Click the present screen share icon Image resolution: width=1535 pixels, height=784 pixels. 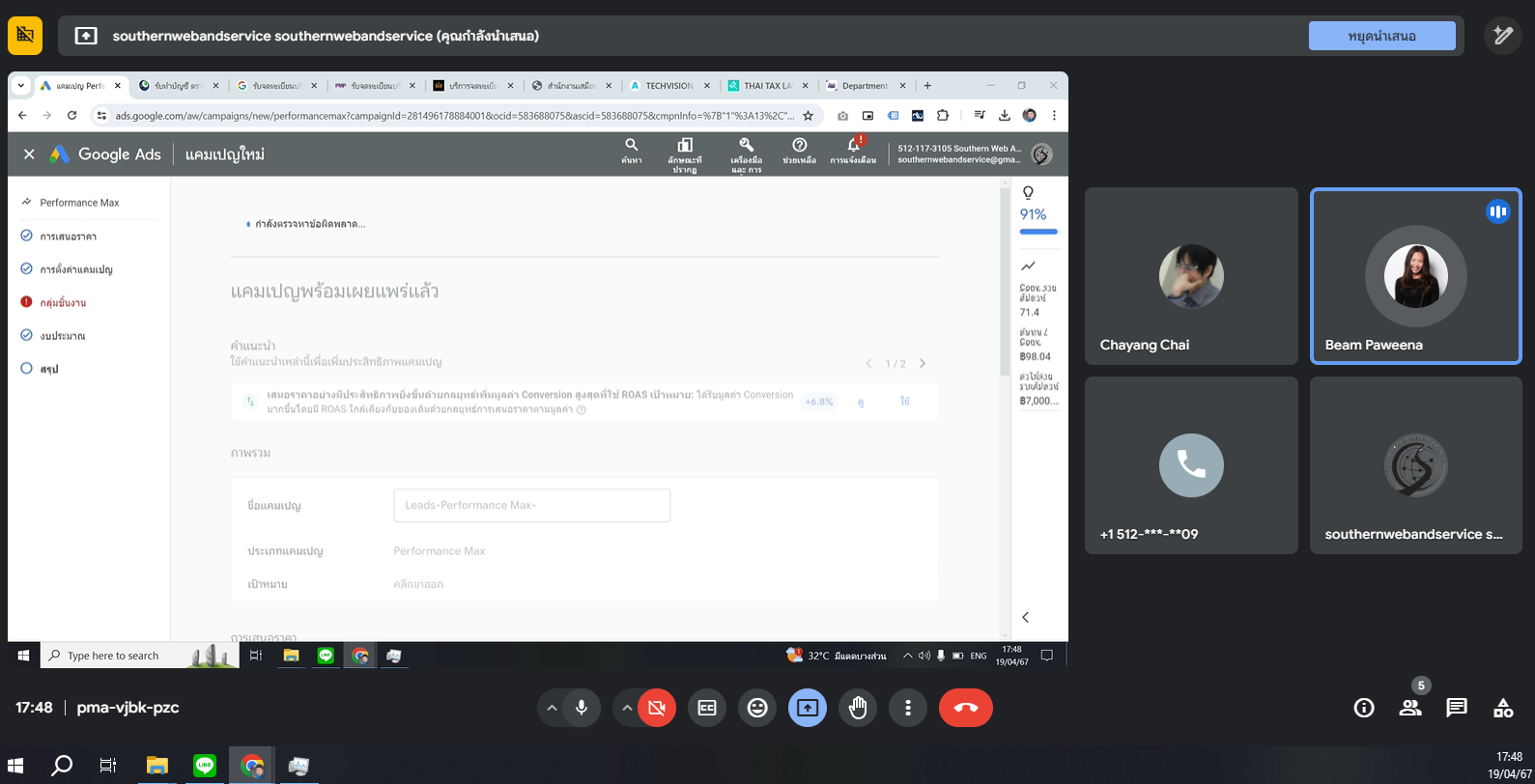click(808, 708)
